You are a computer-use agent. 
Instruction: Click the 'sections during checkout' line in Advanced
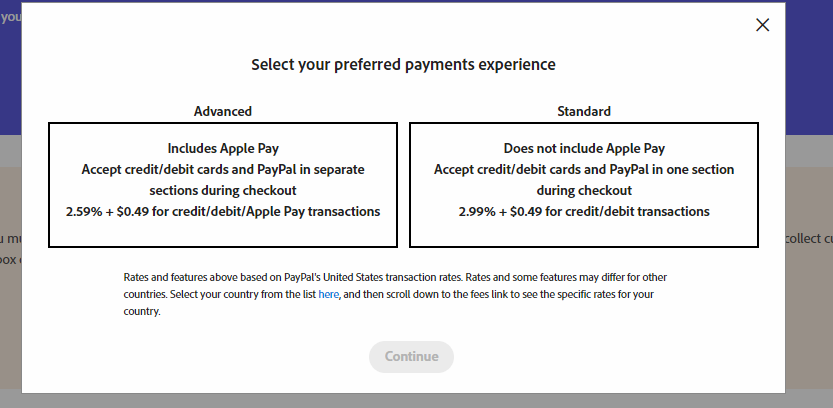223,190
